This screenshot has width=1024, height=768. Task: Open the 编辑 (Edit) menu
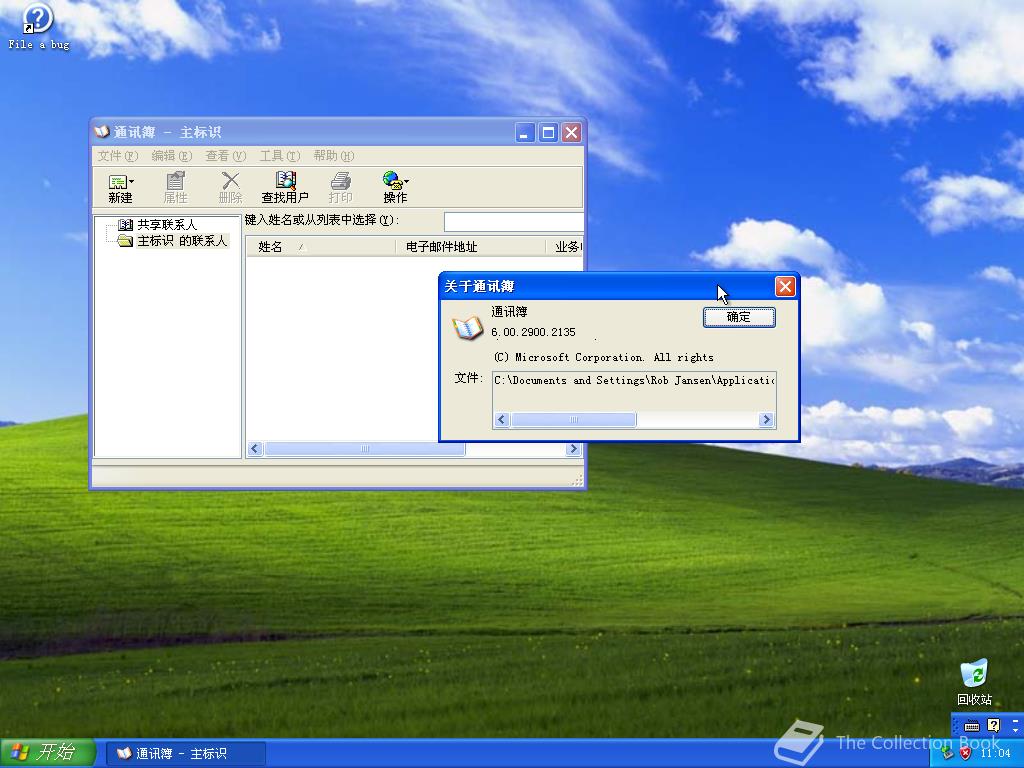pyautogui.click(x=172, y=155)
